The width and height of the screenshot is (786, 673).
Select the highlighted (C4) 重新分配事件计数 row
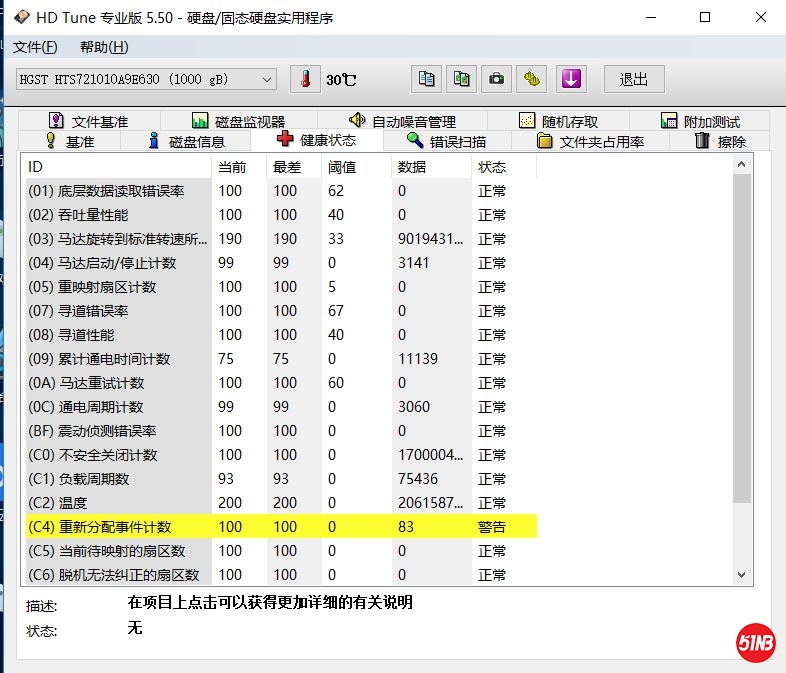pos(280,527)
